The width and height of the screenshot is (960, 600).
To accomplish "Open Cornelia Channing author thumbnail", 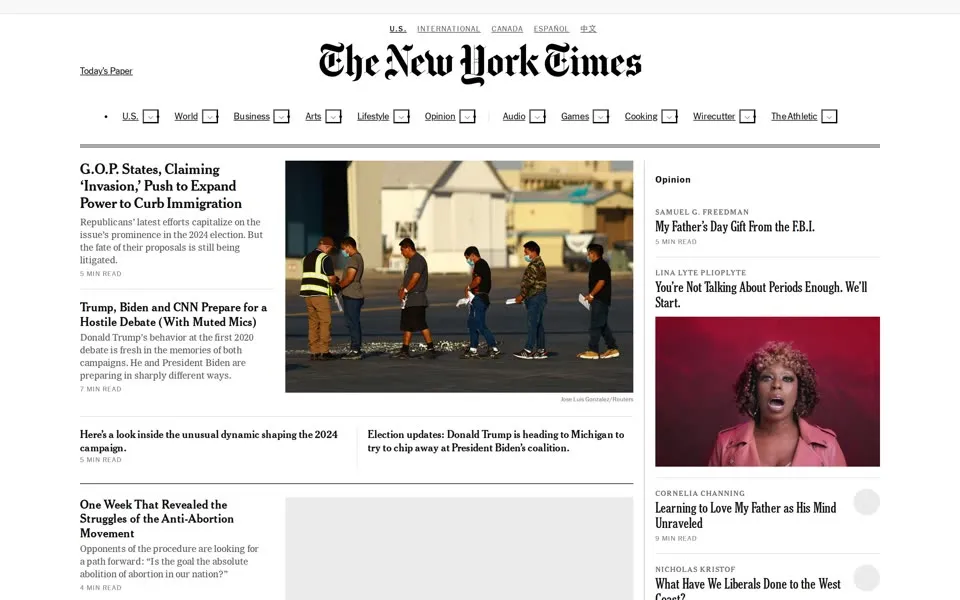I will (867, 502).
